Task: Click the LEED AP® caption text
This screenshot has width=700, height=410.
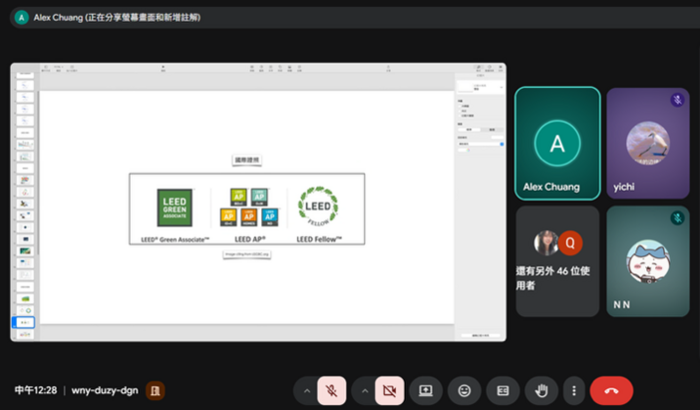Action: click(250, 239)
